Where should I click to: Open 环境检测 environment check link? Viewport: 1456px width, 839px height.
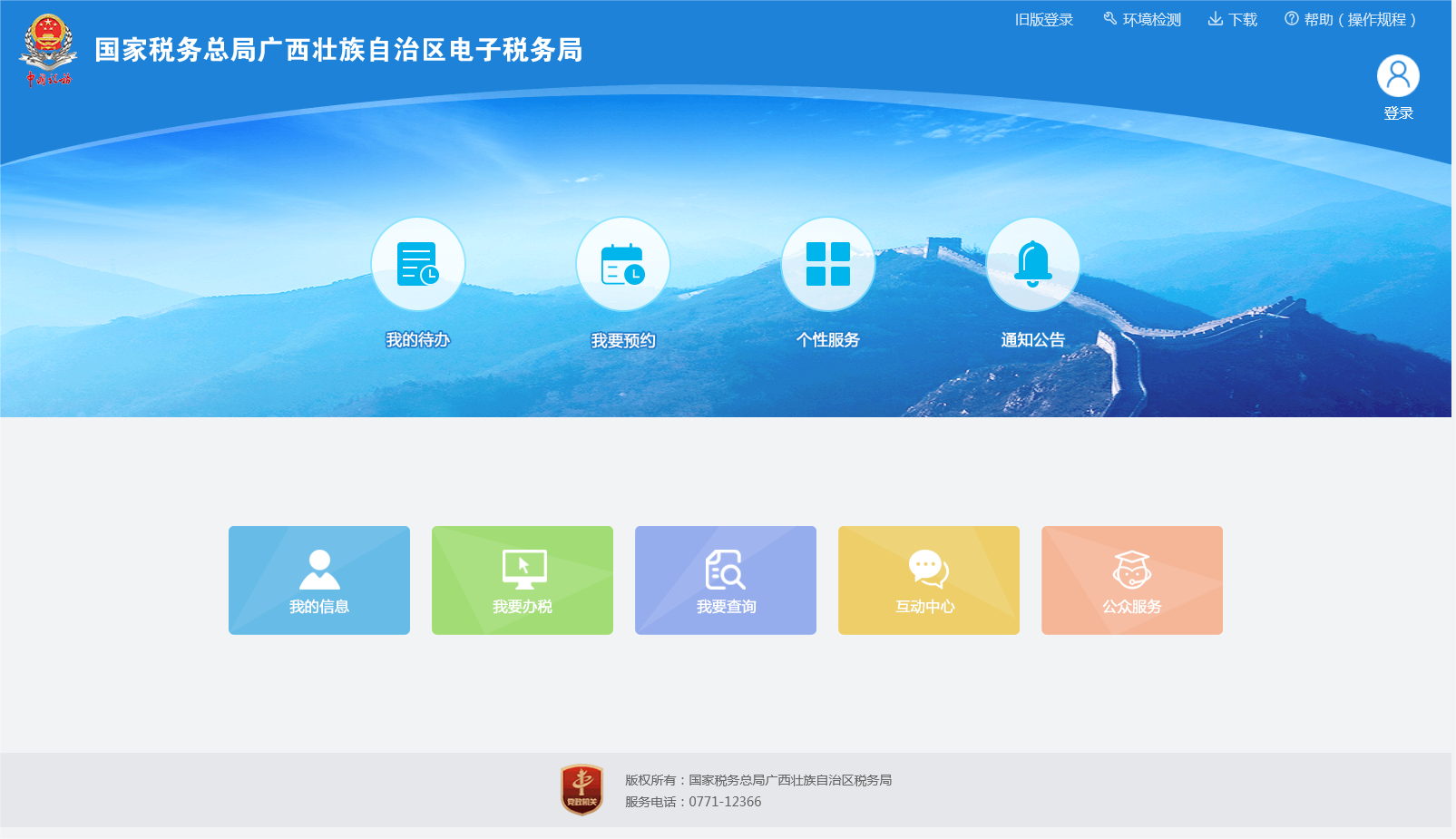(1151, 20)
